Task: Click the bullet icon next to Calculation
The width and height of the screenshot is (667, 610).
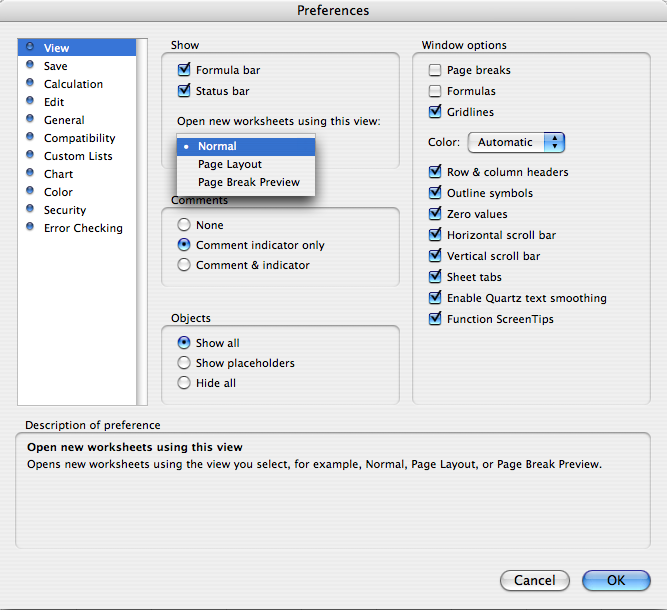Action: (x=30, y=84)
